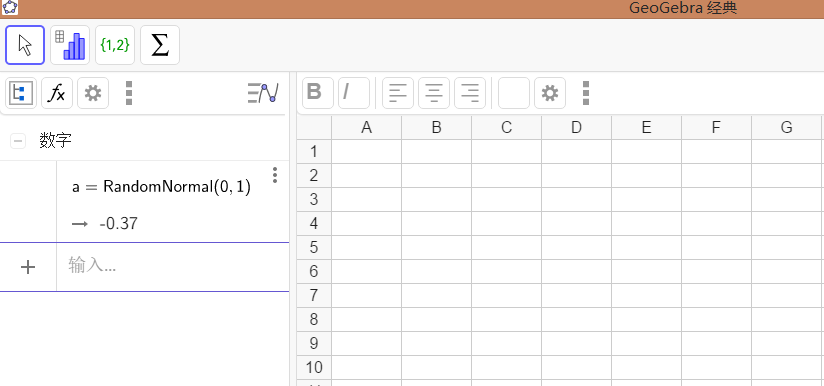Align spreadsheet cell text left
The image size is (824, 386).
tap(398, 93)
